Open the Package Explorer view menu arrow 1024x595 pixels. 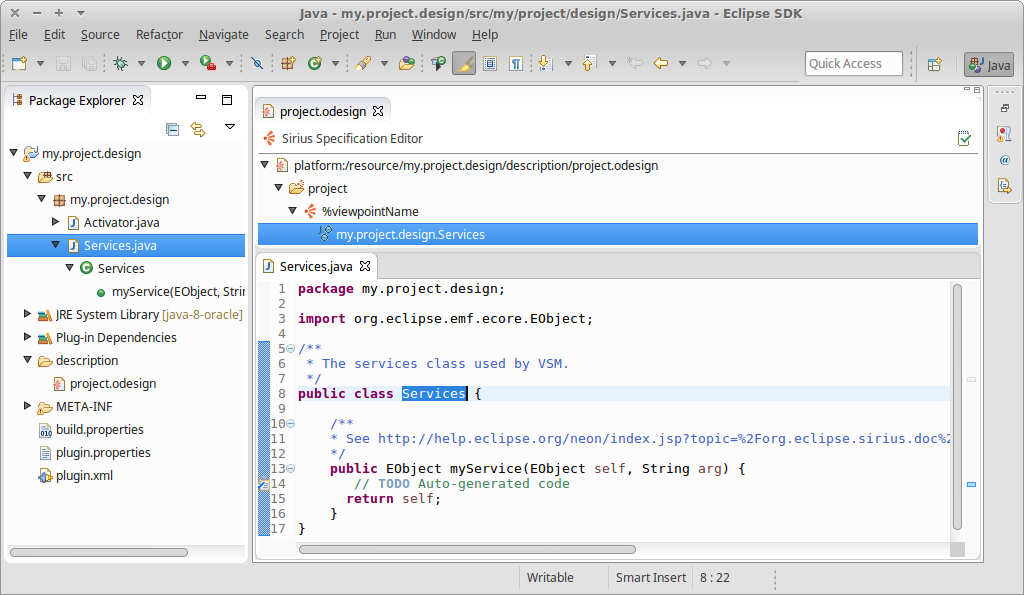tap(229, 127)
